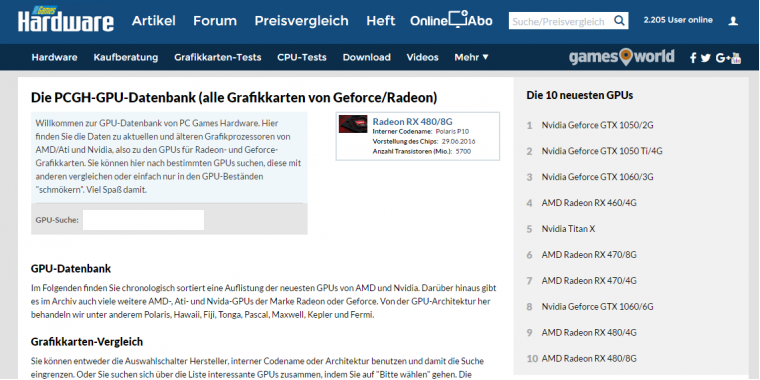This screenshot has width=760, height=380.
Task: Click the Die 10 neuesten GPUs heading
Action: pyautogui.click(x=580, y=95)
